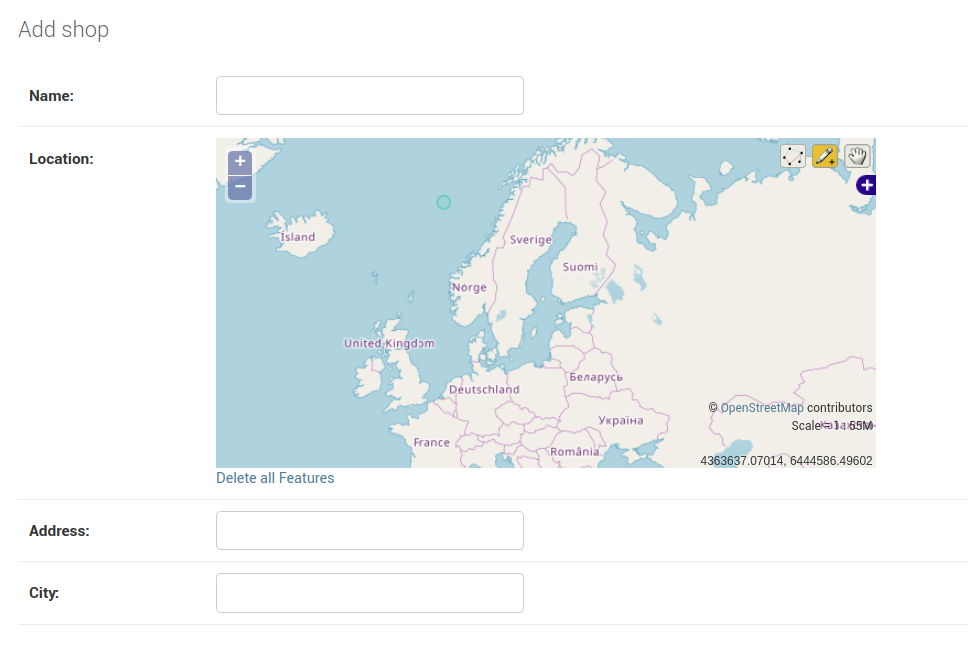Image resolution: width=968 pixels, height=654 pixels.
Task: Click on Sverige on the map
Action: pyautogui.click(x=530, y=240)
